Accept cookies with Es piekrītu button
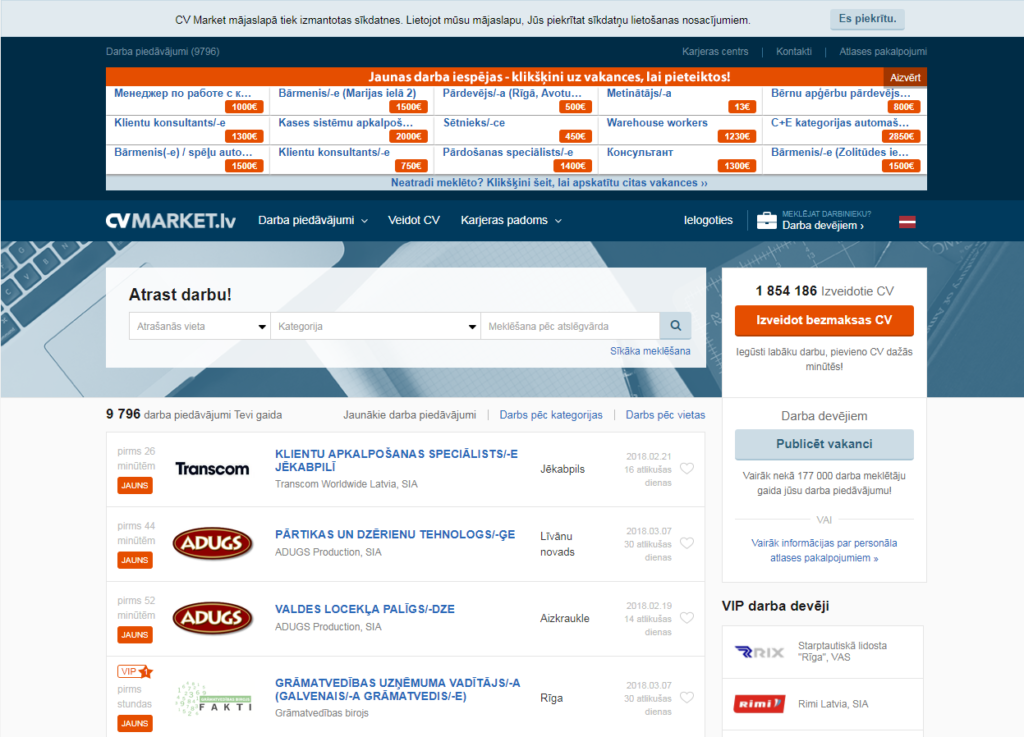This screenshot has width=1024, height=737. 867,19
